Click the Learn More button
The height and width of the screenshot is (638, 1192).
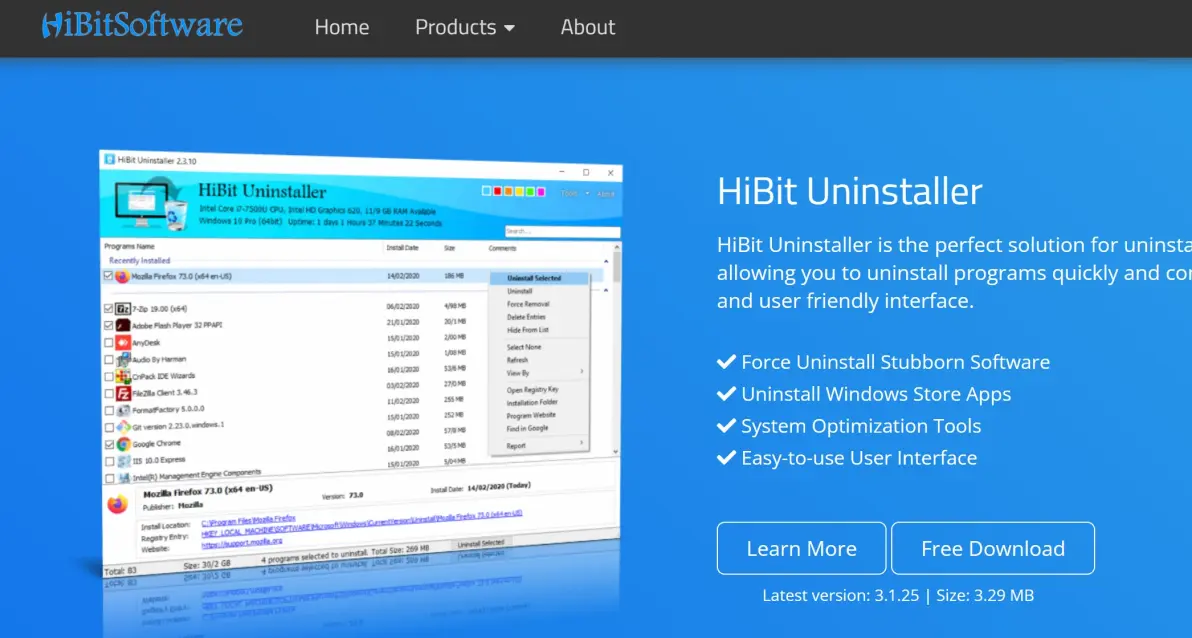(801, 548)
